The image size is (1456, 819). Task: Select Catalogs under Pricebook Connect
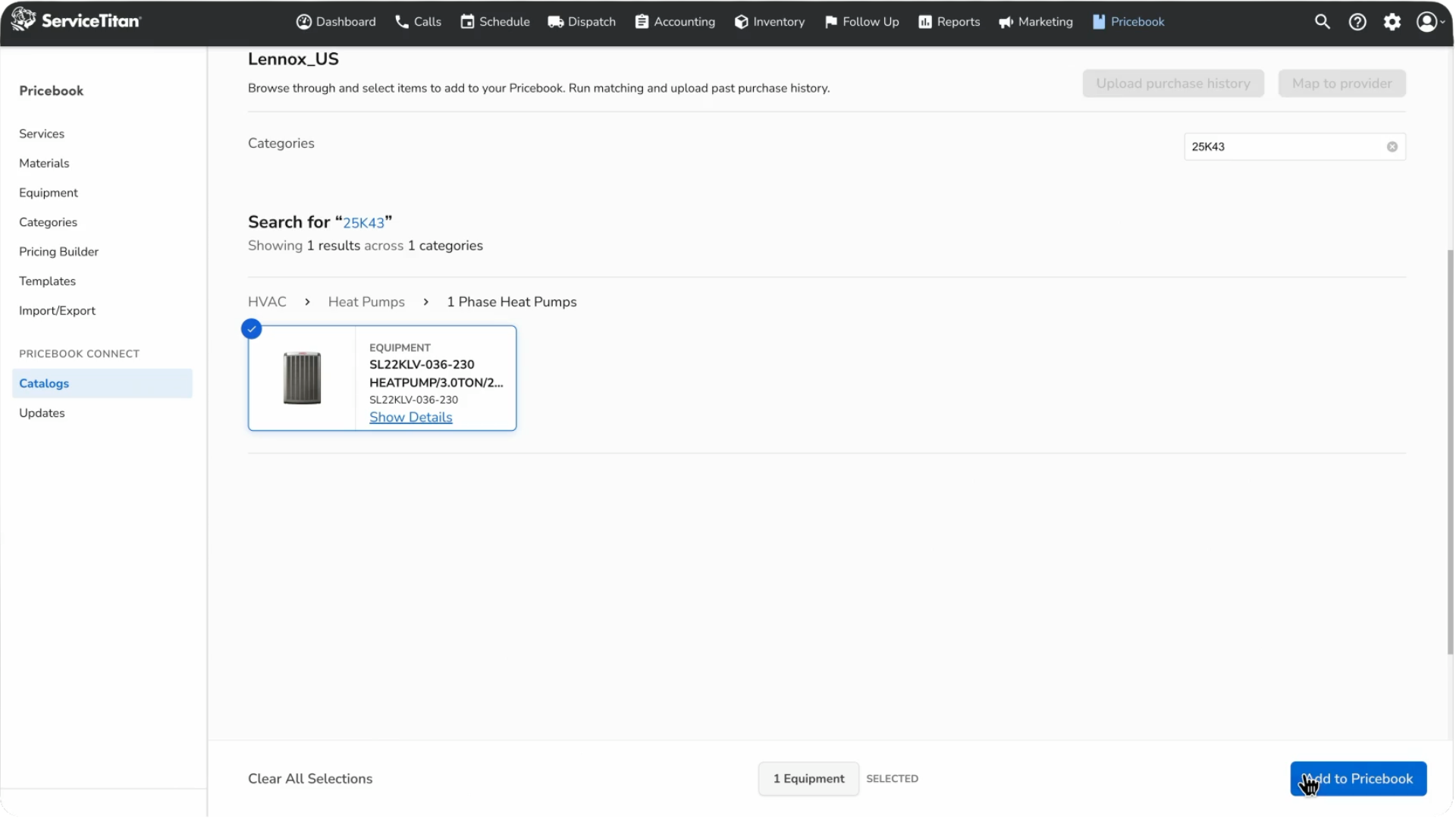[x=102, y=384]
